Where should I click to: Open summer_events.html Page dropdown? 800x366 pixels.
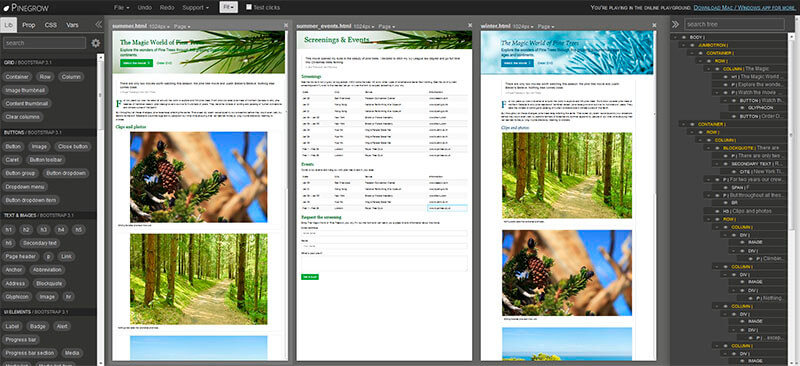coord(388,26)
